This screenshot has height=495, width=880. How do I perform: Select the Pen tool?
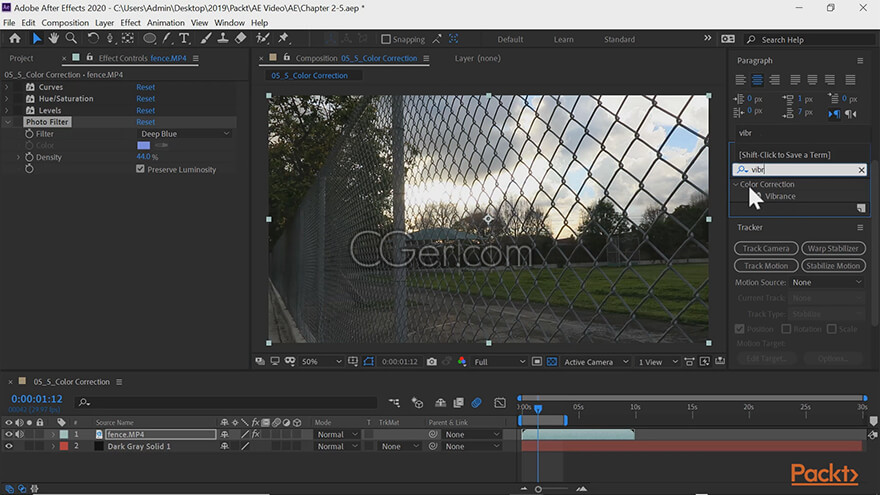click(x=167, y=39)
